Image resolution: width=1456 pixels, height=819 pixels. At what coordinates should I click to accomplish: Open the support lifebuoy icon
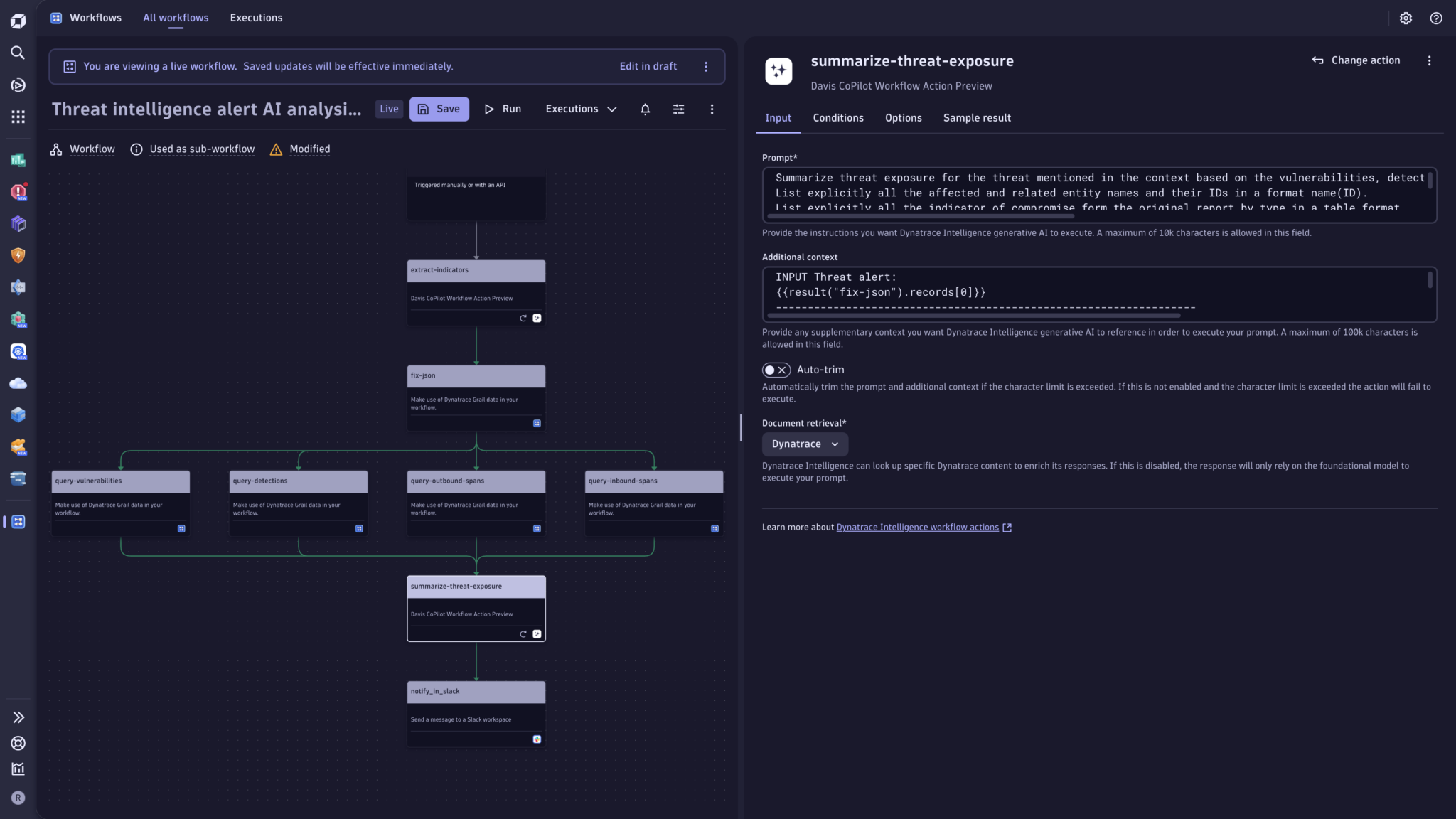coord(18,743)
